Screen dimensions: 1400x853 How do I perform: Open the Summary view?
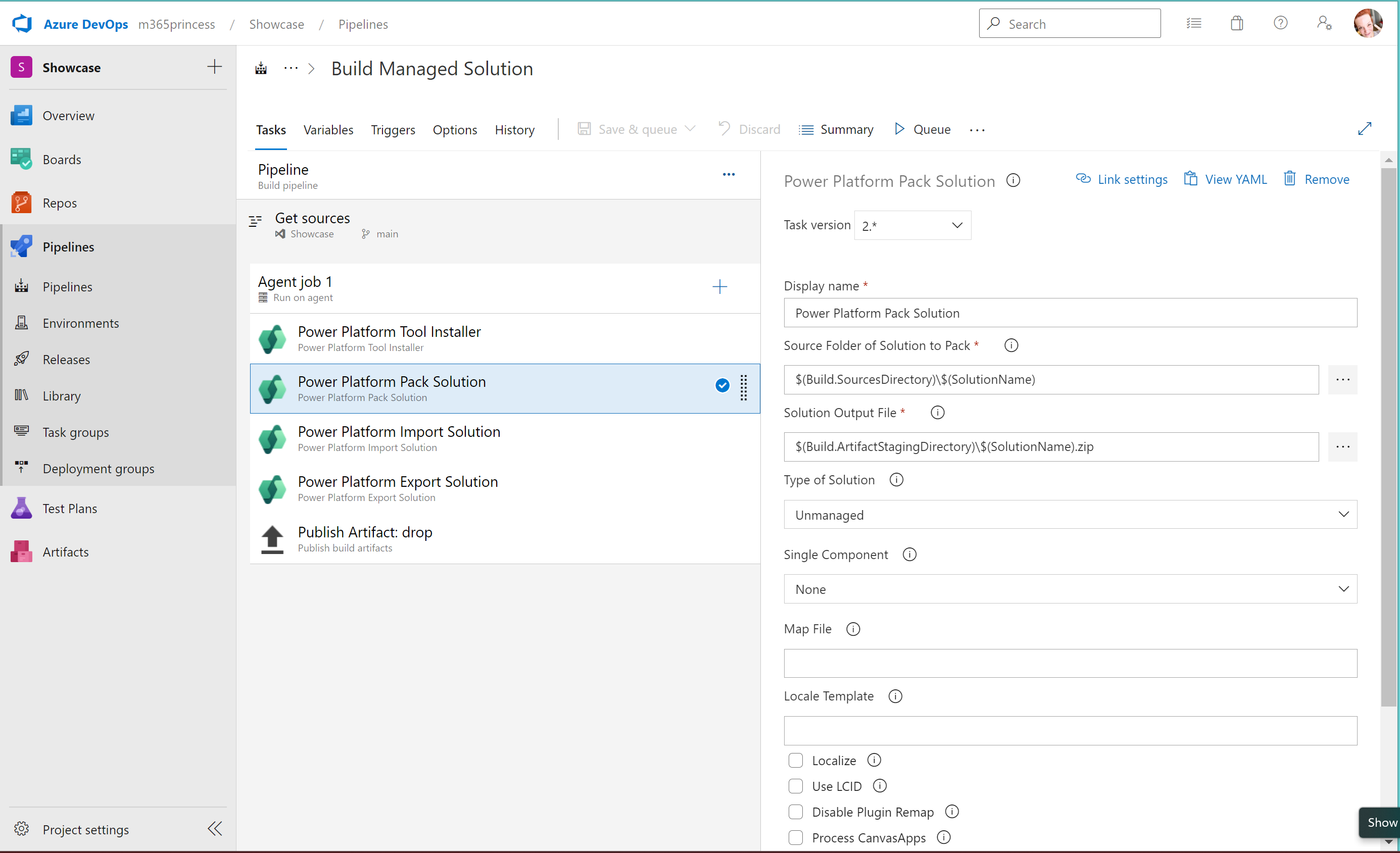pyautogui.click(x=836, y=129)
